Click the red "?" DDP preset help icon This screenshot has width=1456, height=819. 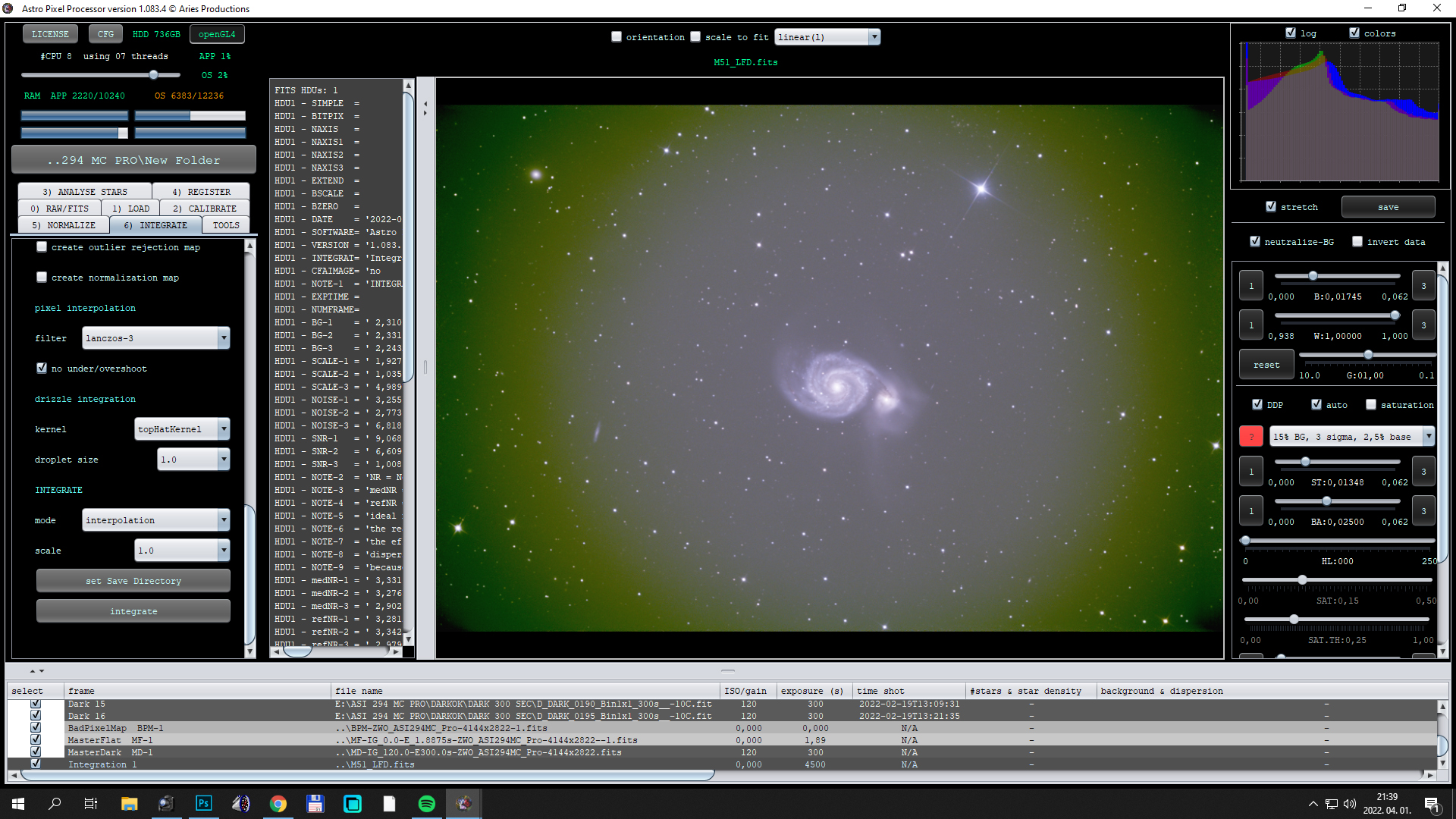click(1251, 436)
